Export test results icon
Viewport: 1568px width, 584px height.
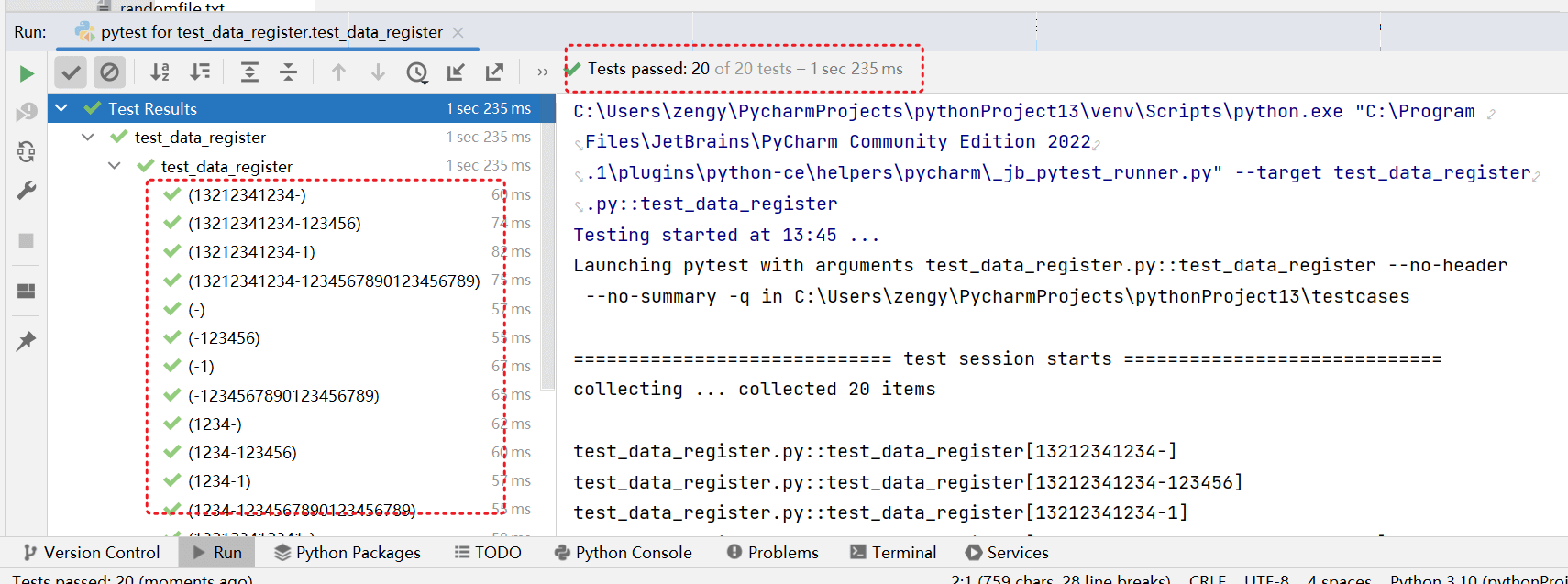coord(494,72)
